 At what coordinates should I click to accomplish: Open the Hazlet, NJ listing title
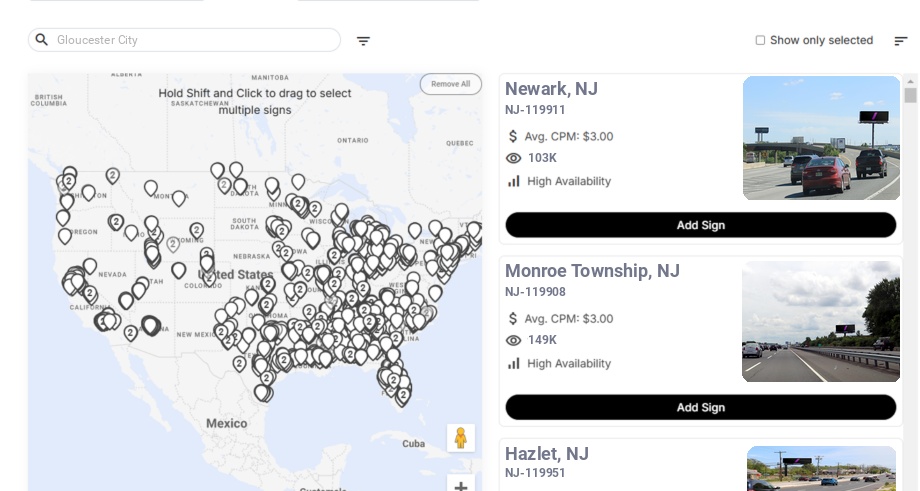click(x=547, y=454)
